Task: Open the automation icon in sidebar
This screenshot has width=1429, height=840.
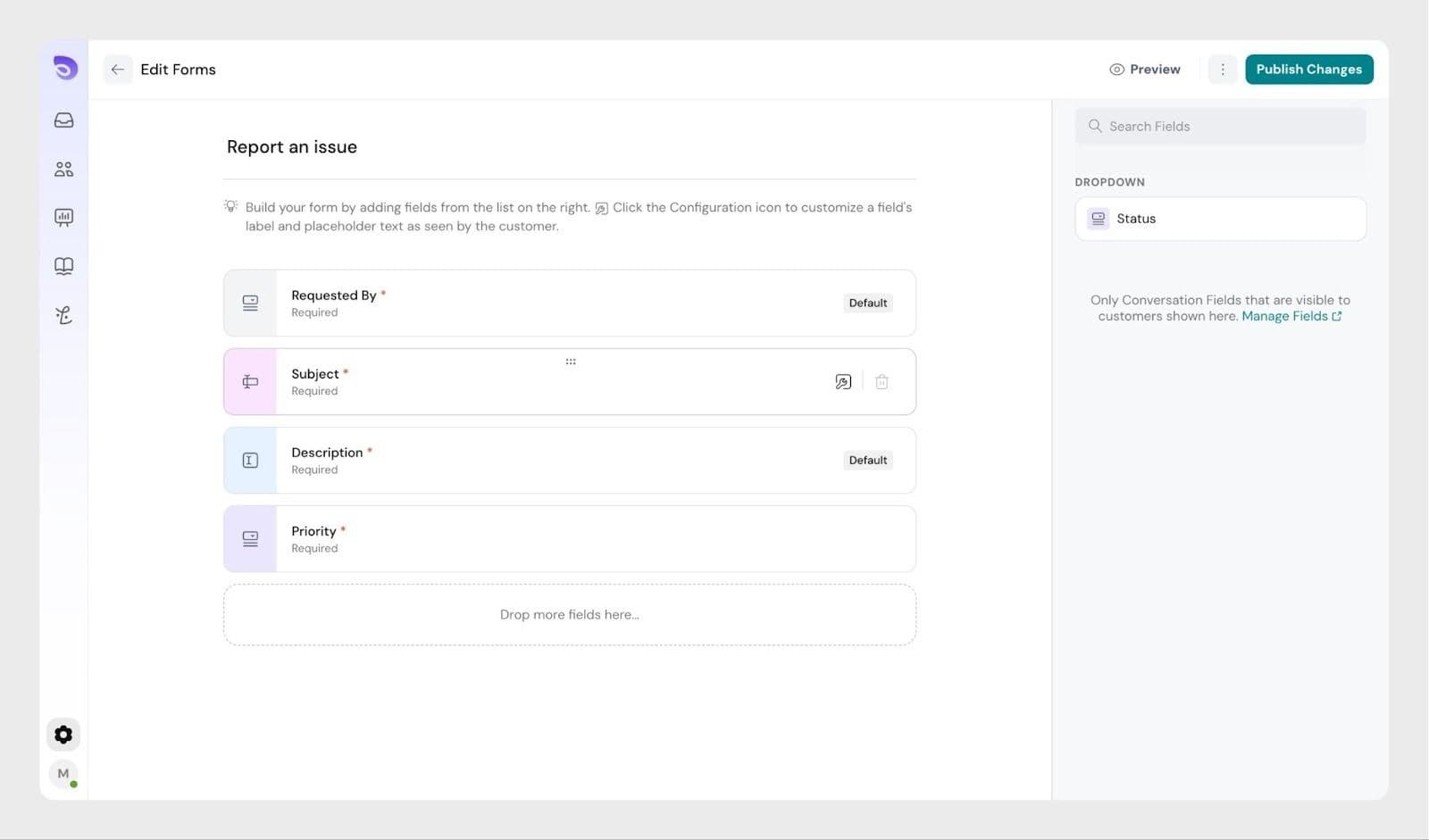Action: pyautogui.click(x=63, y=315)
